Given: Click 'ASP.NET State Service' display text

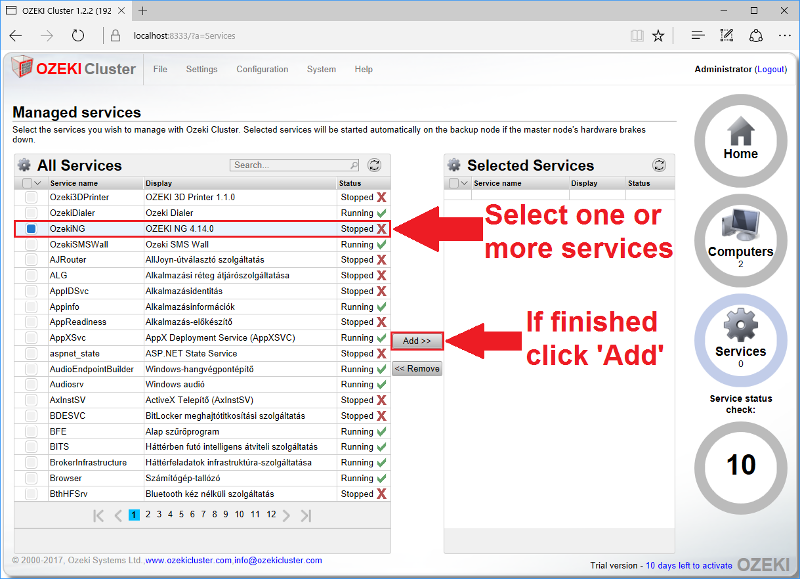Looking at the screenshot, I should point(191,354).
